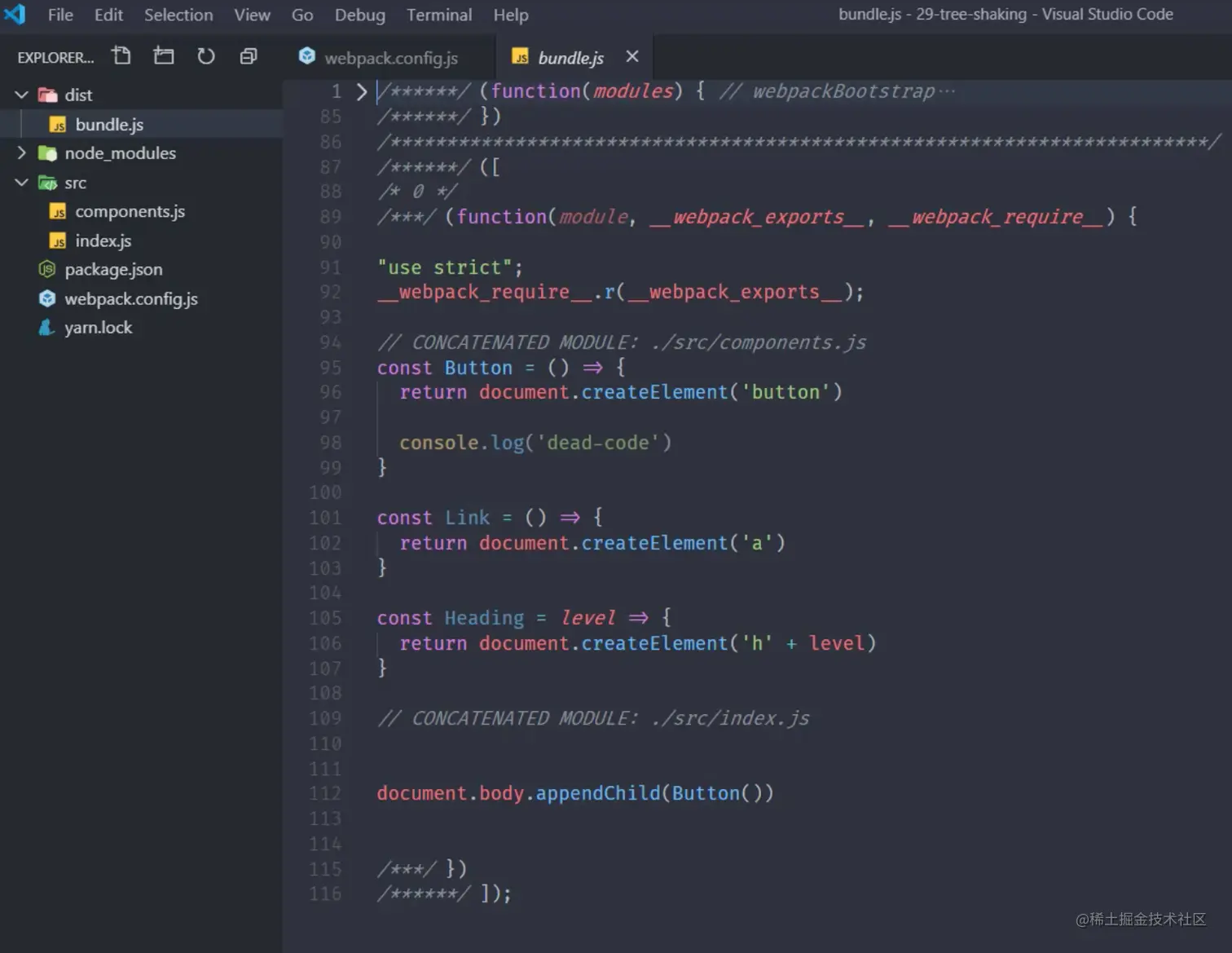Image resolution: width=1232 pixels, height=953 pixels.
Task: Click the npm icon beside package.json
Action: [47, 269]
